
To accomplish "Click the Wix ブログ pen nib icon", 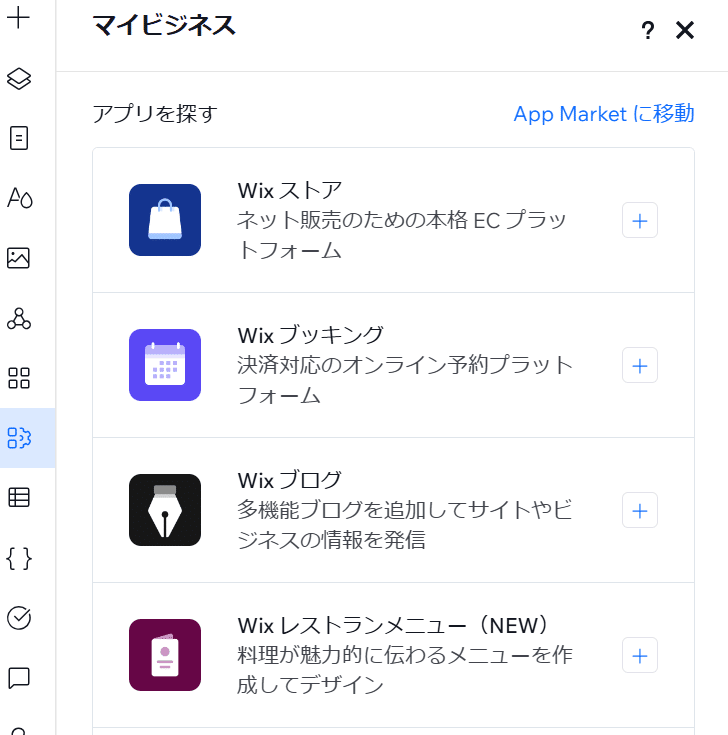I will (165, 510).
